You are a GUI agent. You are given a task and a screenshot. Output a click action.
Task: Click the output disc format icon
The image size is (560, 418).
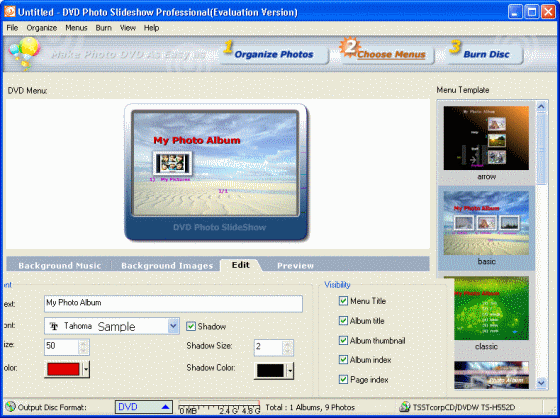(11, 407)
